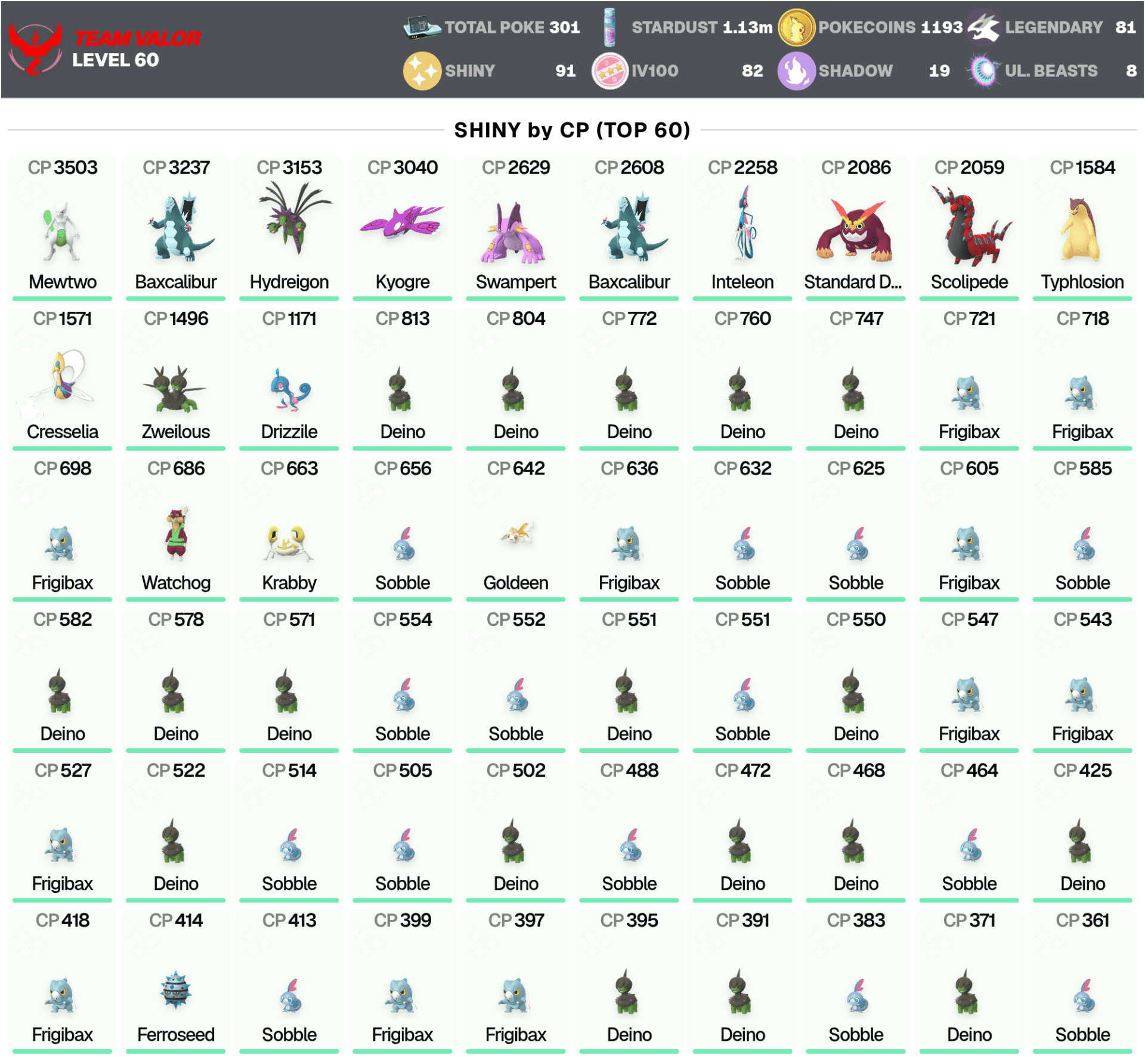Screen dimensions: 1145x1064
Task: Click the Team Valor emblem icon
Action: (35, 49)
